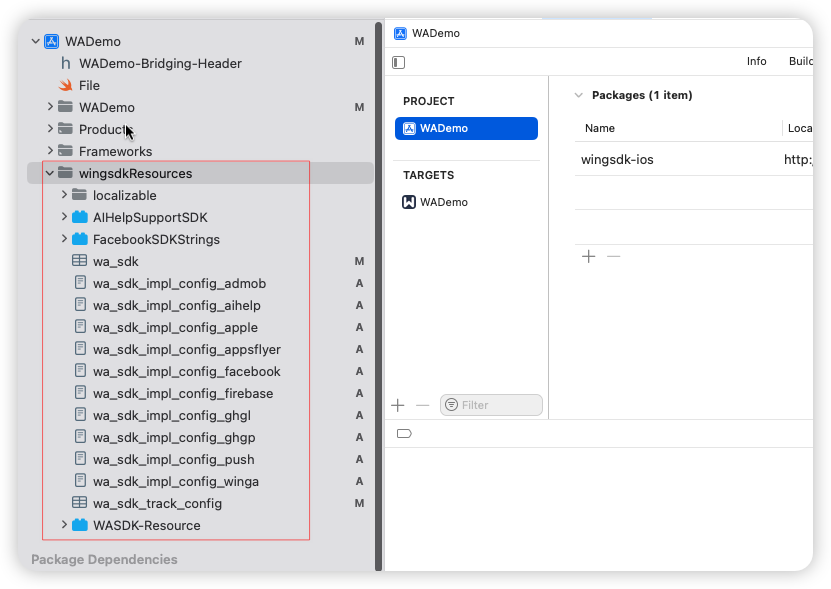The image size is (831, 589).
Task: Expand the FacebookSDKStrings bundle chevron
Action: 64,239
